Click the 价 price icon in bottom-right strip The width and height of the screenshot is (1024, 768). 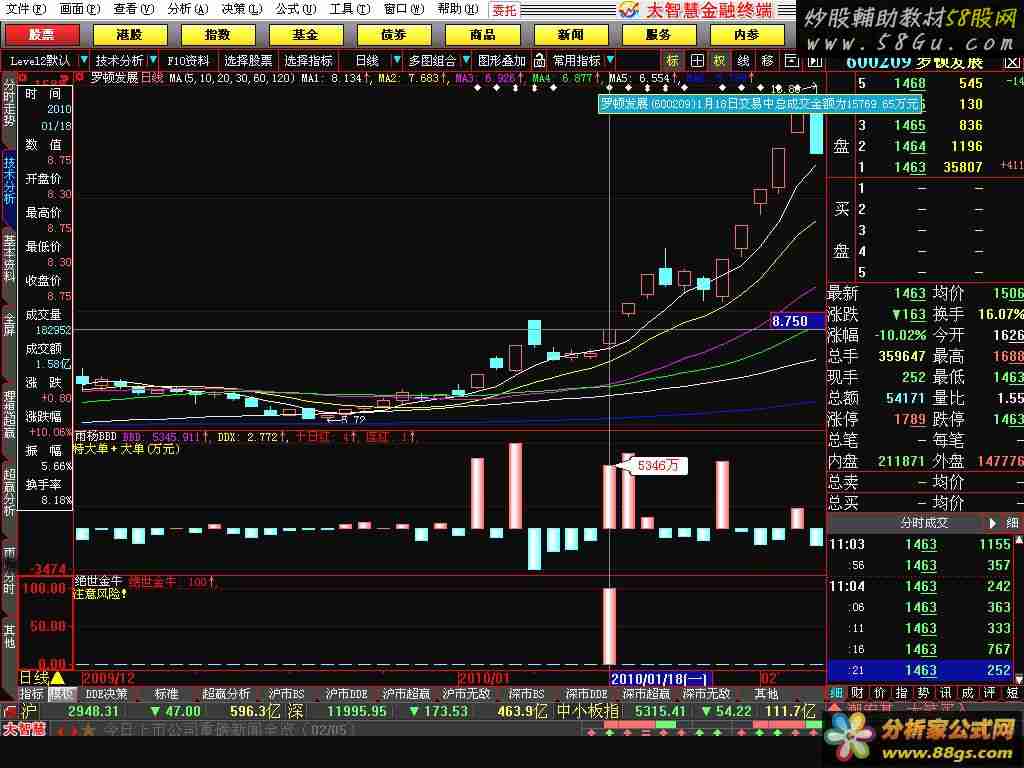[x=880, y=693]
